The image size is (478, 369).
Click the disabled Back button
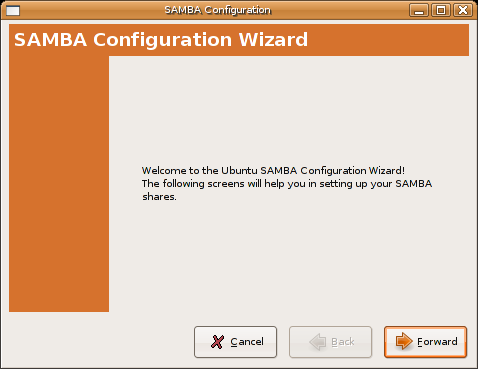pyautogui.click(x=330, y=342)
